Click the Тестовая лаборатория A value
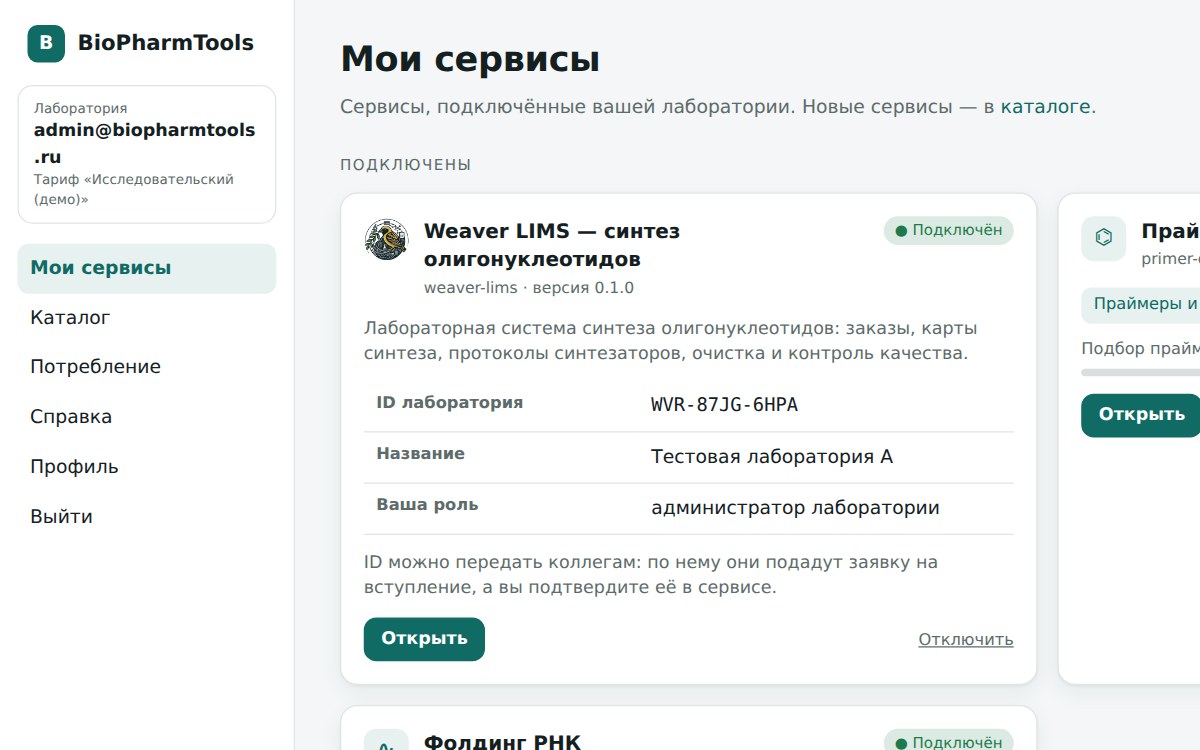Screen dimensions: 1200x750 [x=772, y=457]
